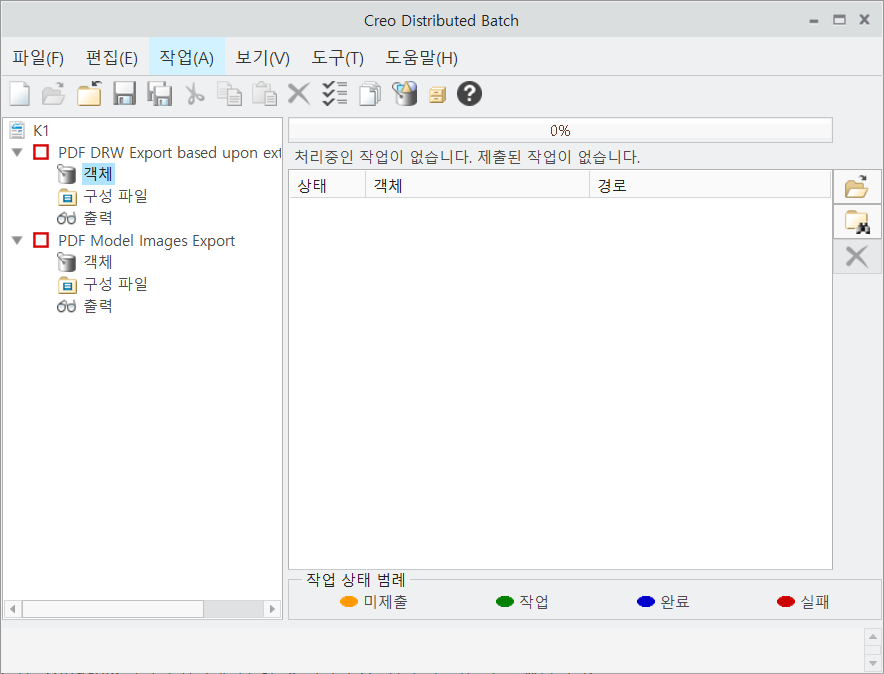The image size is (884, 674).
Task: Select 객체 under PDF Model Images Export
Action: tap(98, 262)
